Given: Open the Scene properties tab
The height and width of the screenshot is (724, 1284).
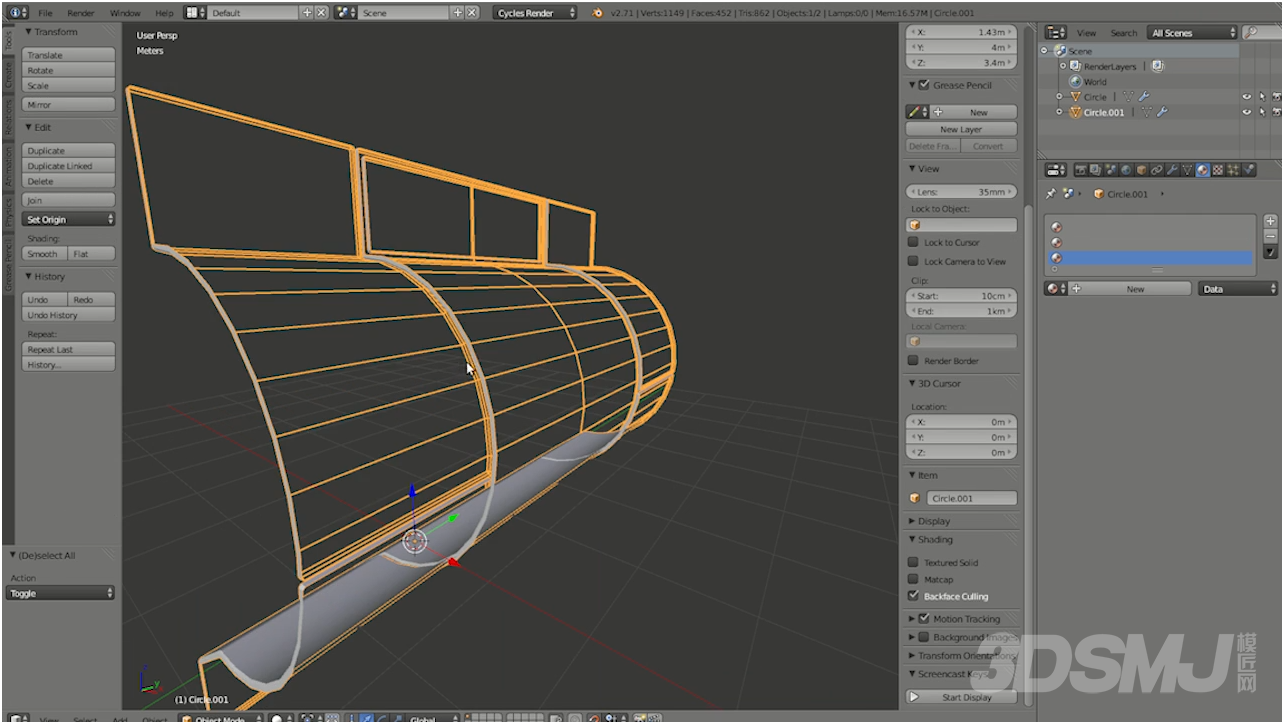Looking at the screenshot, I should [1111, 170].
